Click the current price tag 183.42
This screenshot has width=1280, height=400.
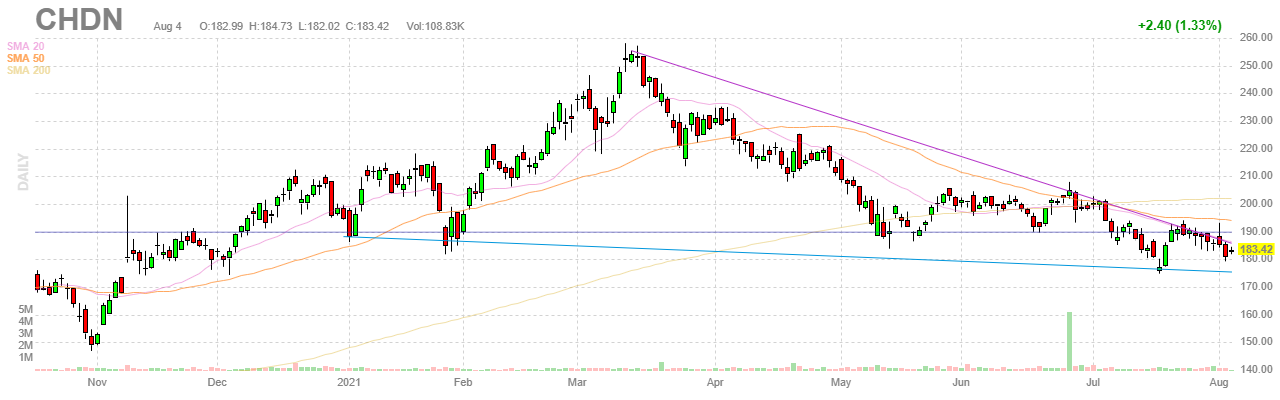pos(1256,248)
